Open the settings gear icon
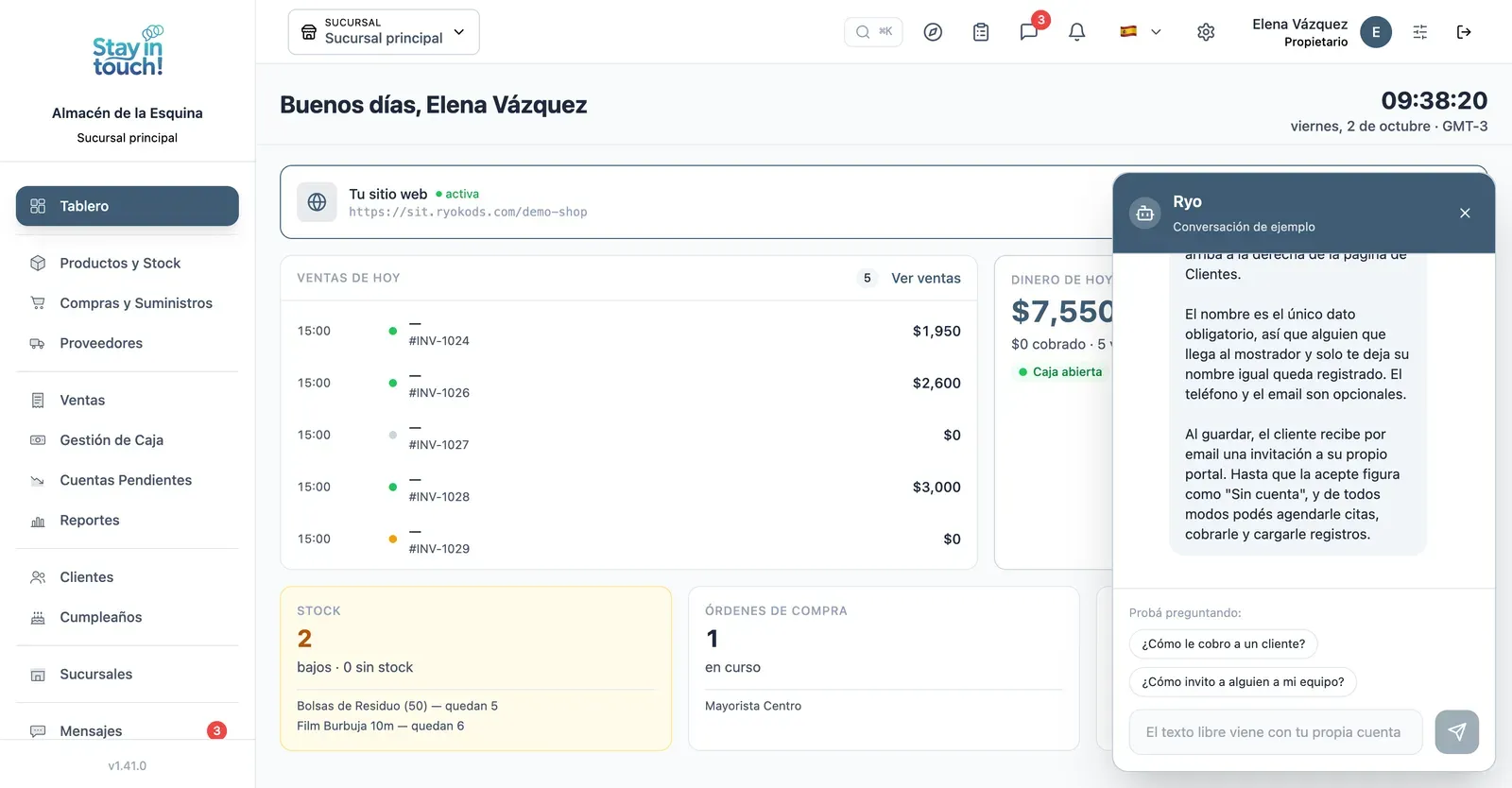The width and height of the screenshot is (1512, 788). pos(1206,32)
